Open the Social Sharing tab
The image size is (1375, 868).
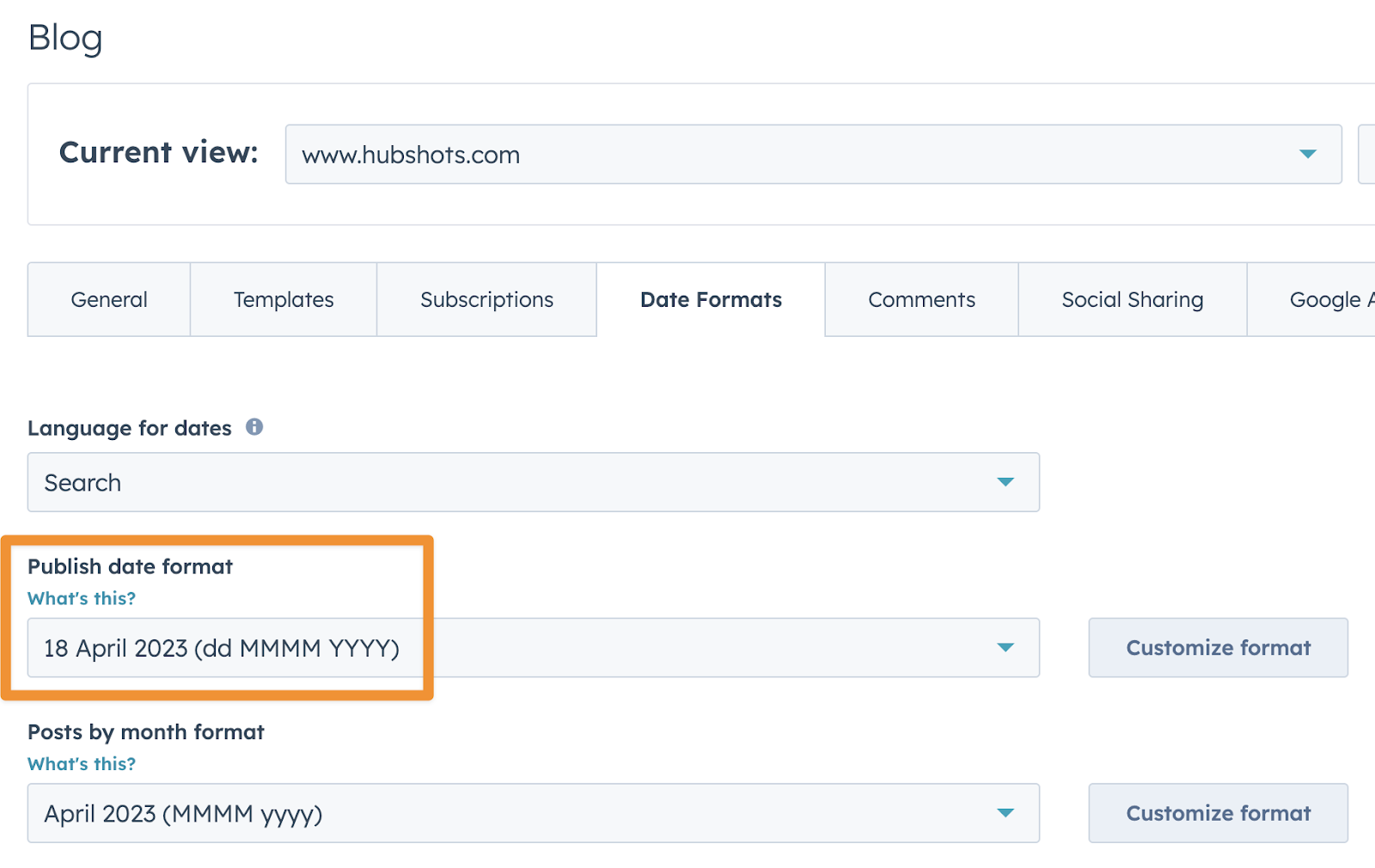(x=1132, y=300)
